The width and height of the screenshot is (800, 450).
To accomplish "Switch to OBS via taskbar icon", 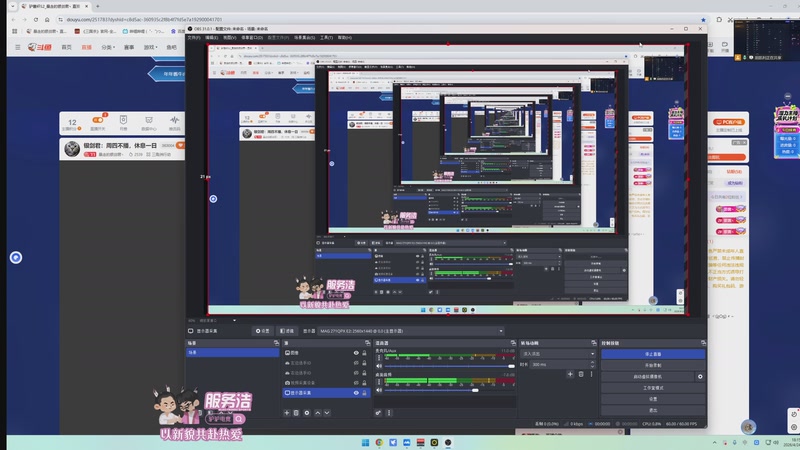I will pos(448,442).
